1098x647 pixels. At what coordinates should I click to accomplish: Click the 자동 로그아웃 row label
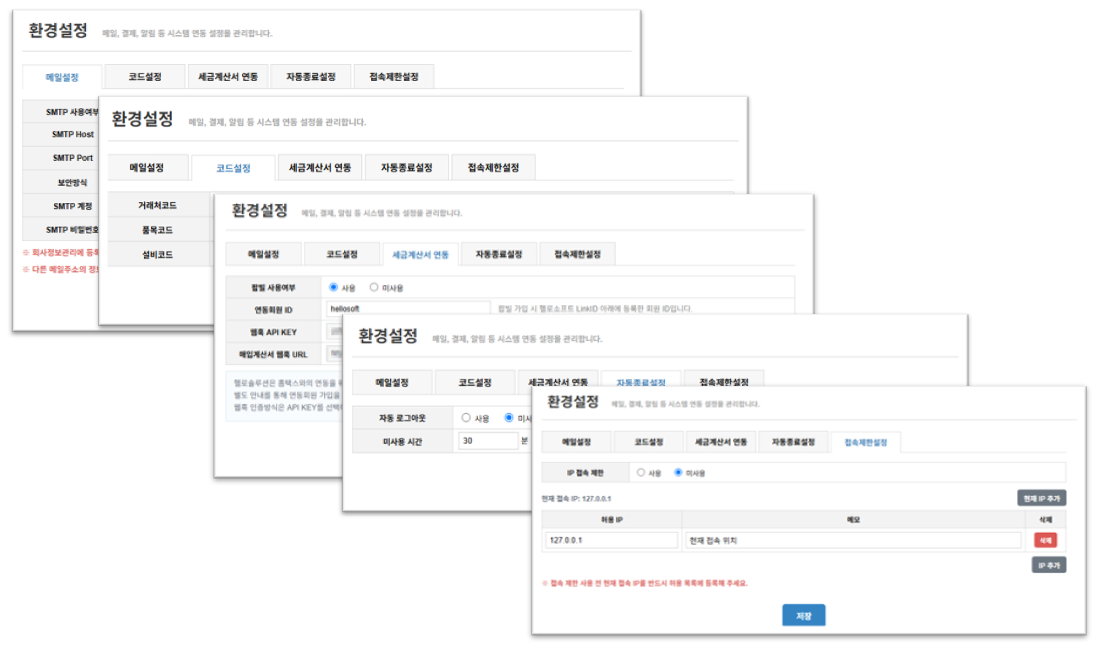tap(402, 418)
